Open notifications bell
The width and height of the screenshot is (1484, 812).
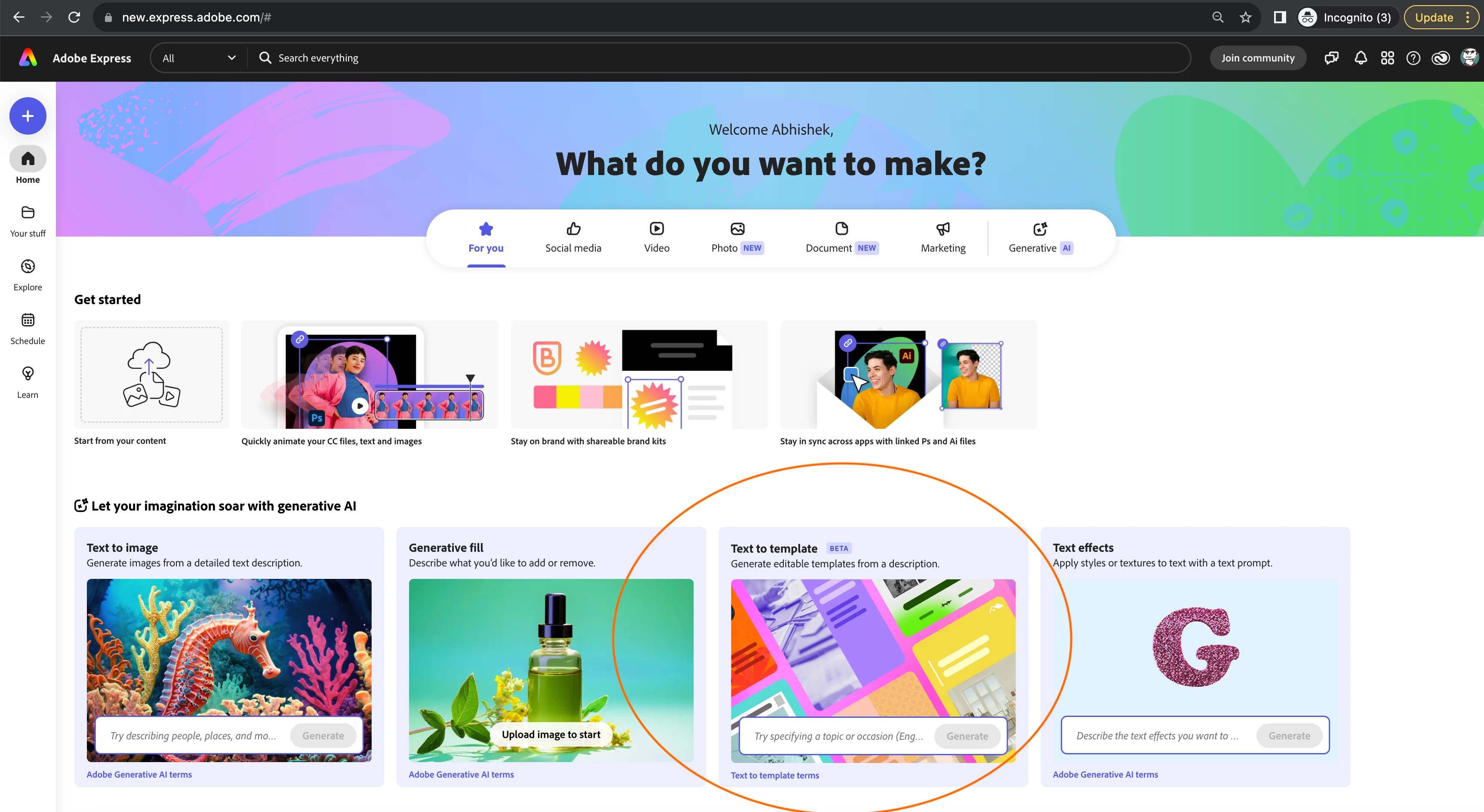[x=1360, y=58]
